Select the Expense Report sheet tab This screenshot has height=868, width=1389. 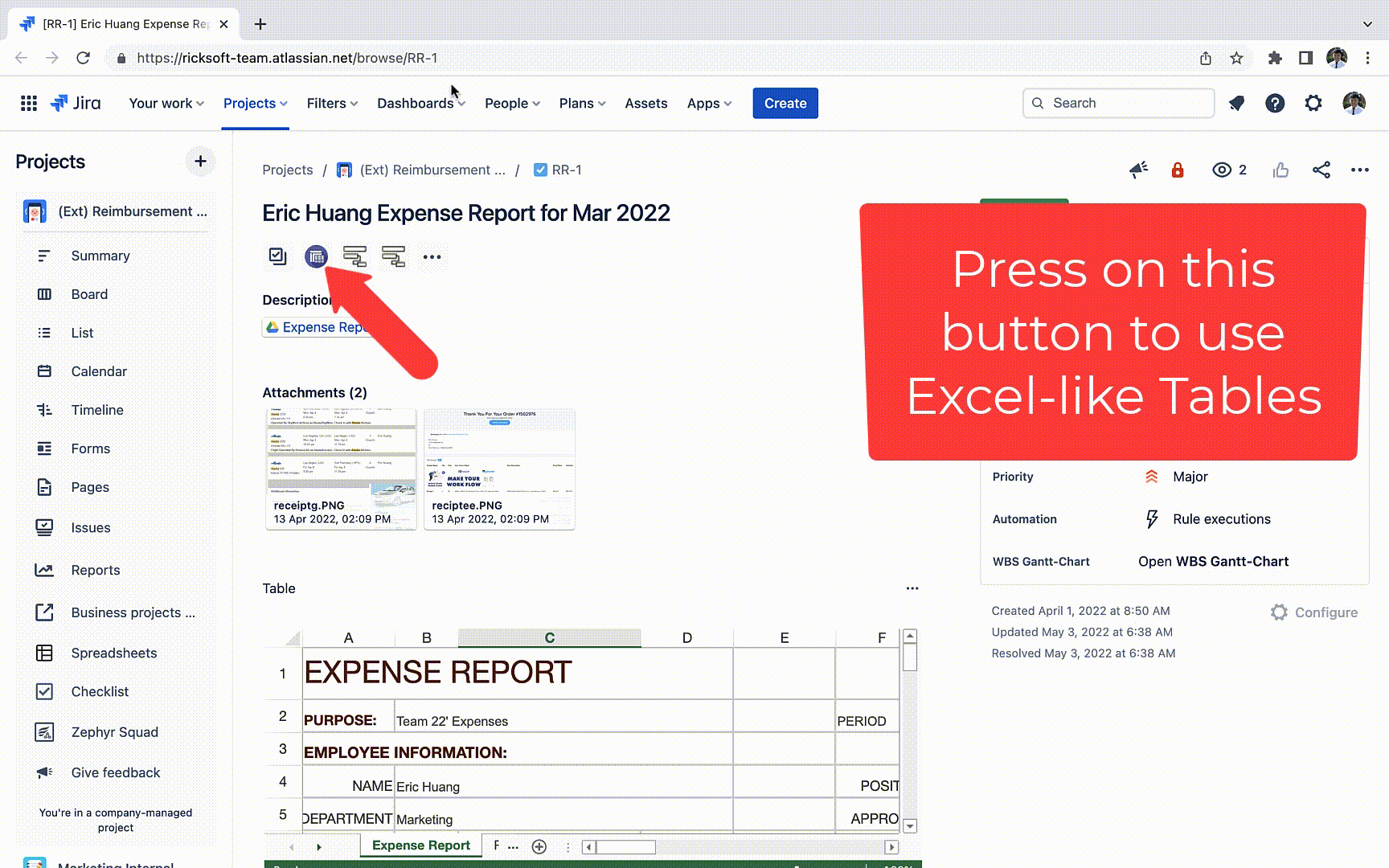[421, 845]
